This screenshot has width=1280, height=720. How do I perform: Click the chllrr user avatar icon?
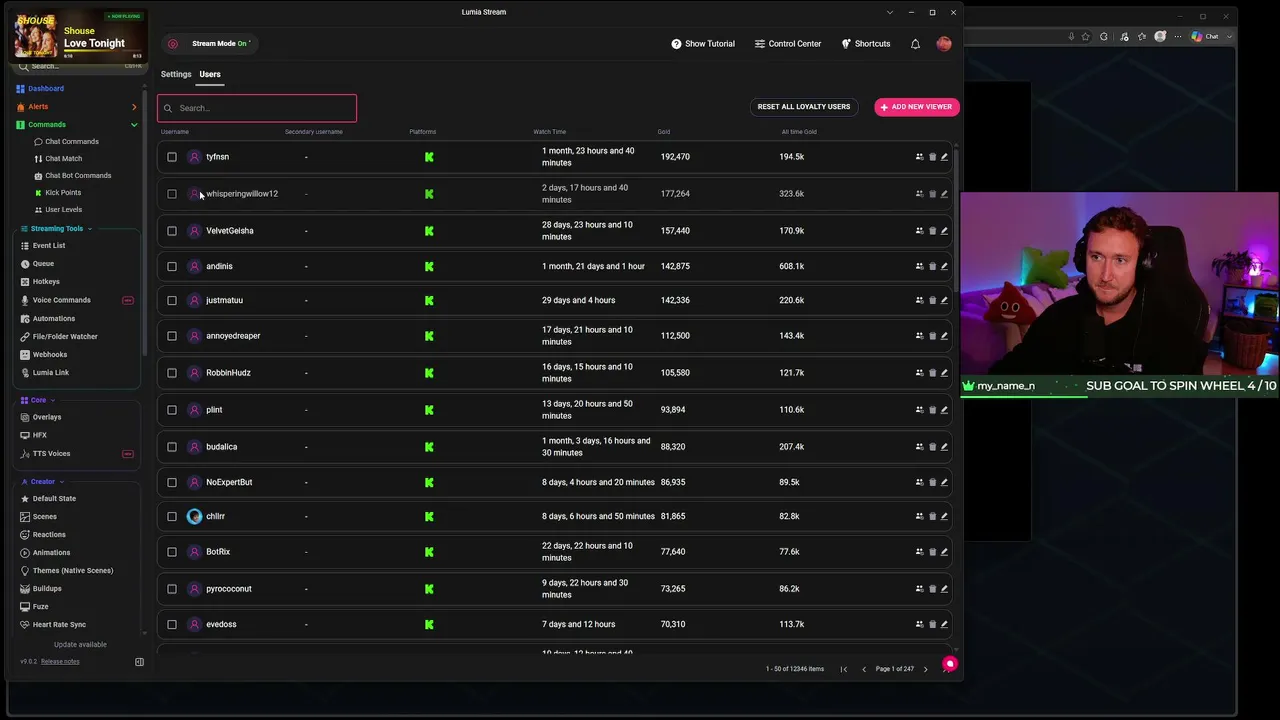194,517
